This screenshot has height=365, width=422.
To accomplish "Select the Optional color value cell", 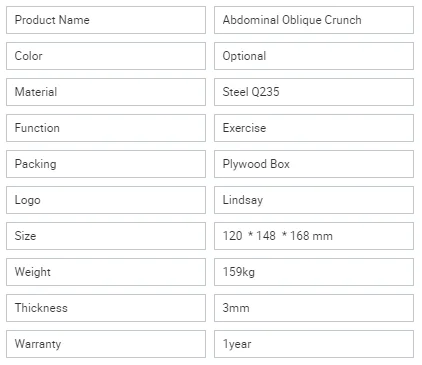I will click(314, 56).
